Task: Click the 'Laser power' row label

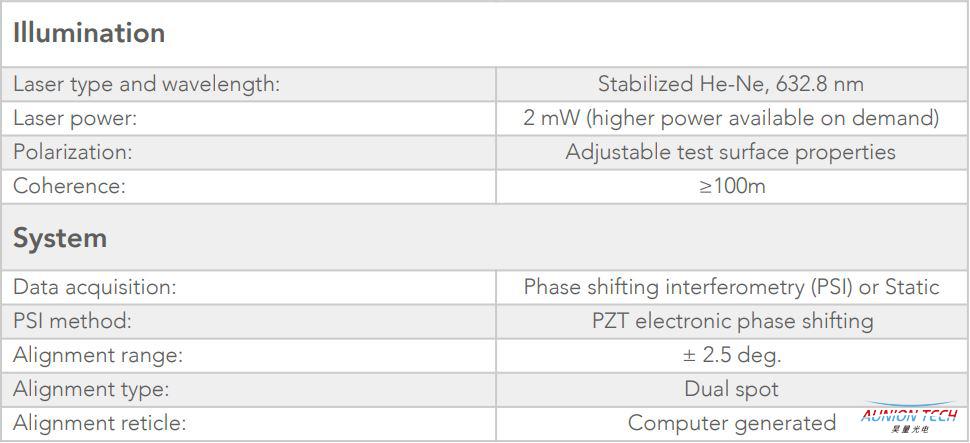Action: (x=75, y=118)
